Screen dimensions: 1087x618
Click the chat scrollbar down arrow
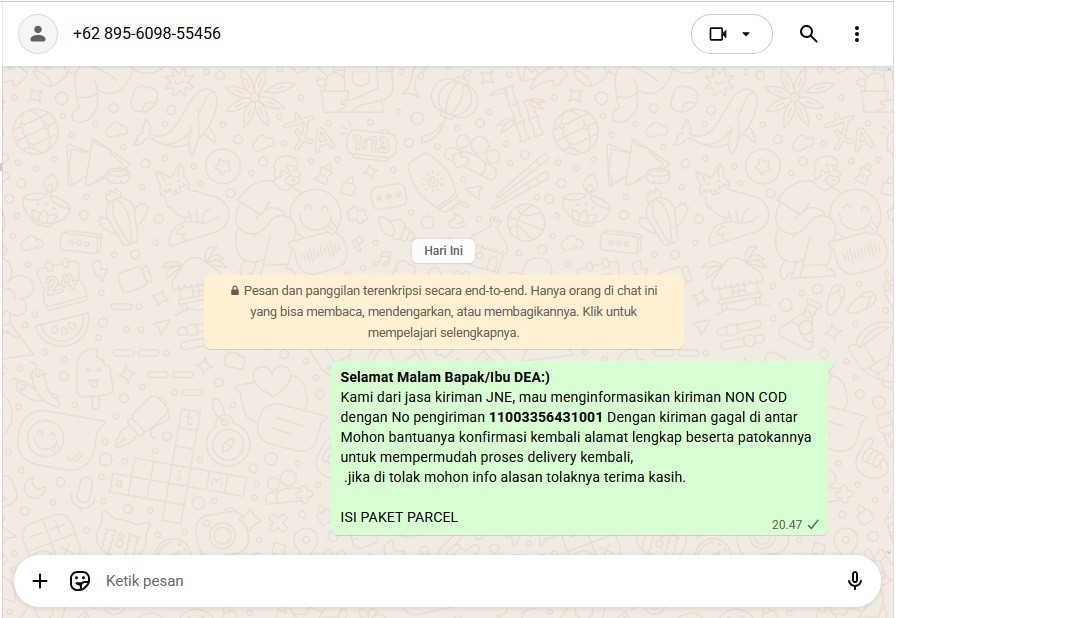(889, 552)
